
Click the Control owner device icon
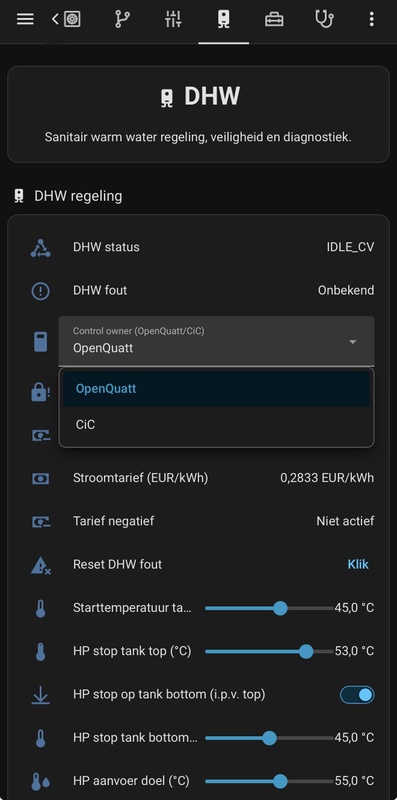coord(40,341)
